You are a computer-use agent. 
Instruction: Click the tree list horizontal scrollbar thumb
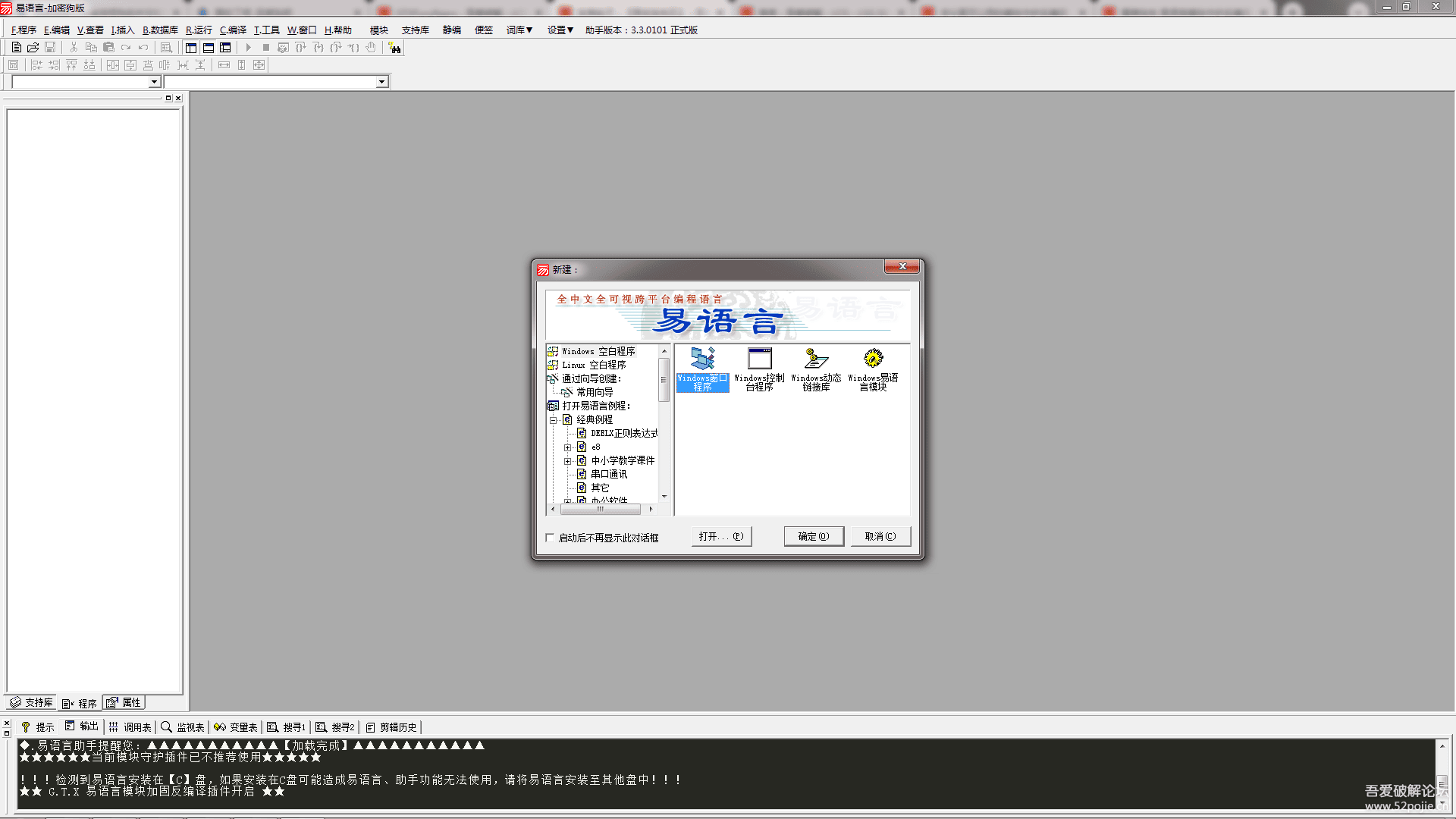click(x=601, y=509)
